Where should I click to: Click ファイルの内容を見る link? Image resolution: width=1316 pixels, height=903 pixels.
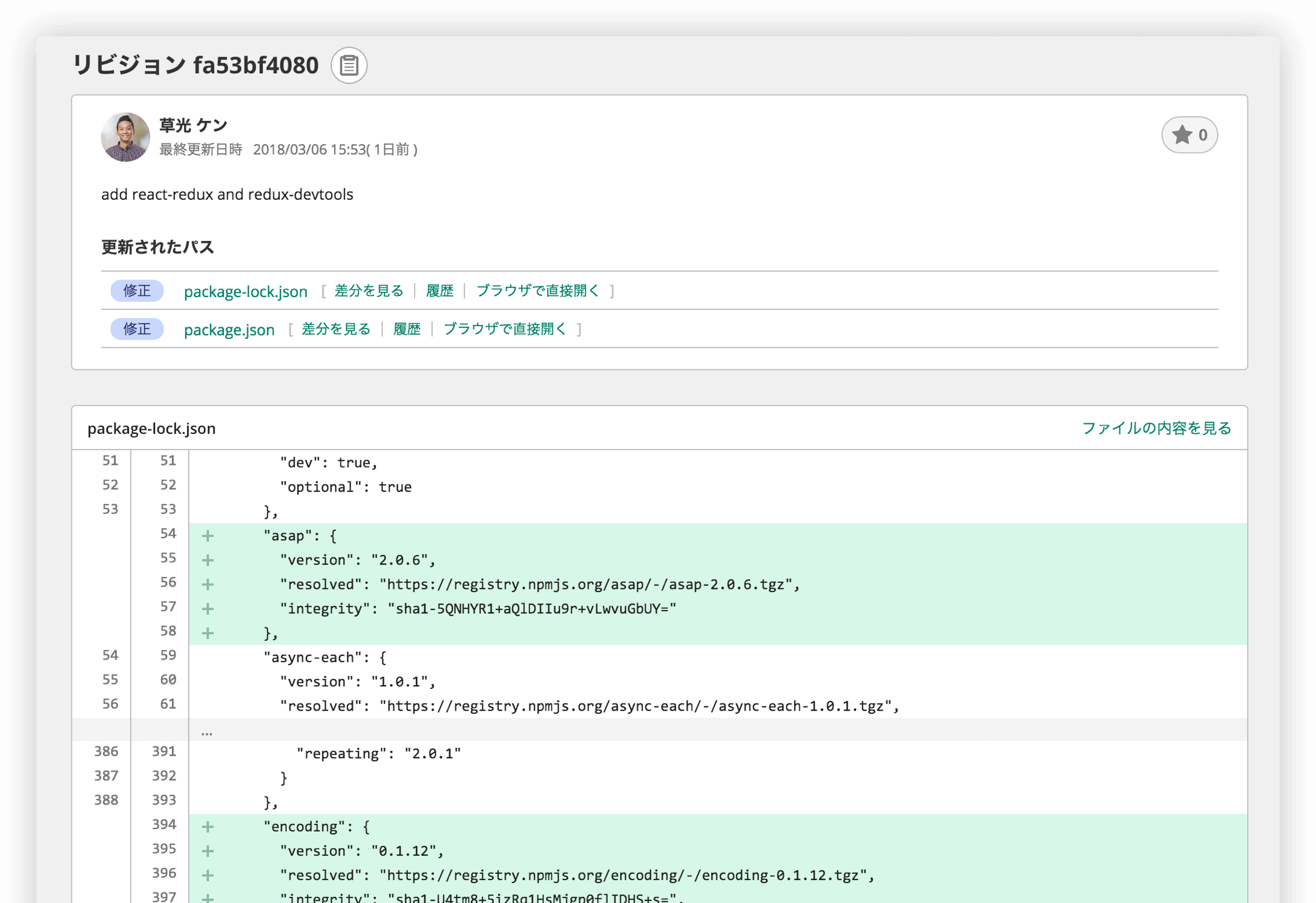(x=1156, y=429)
